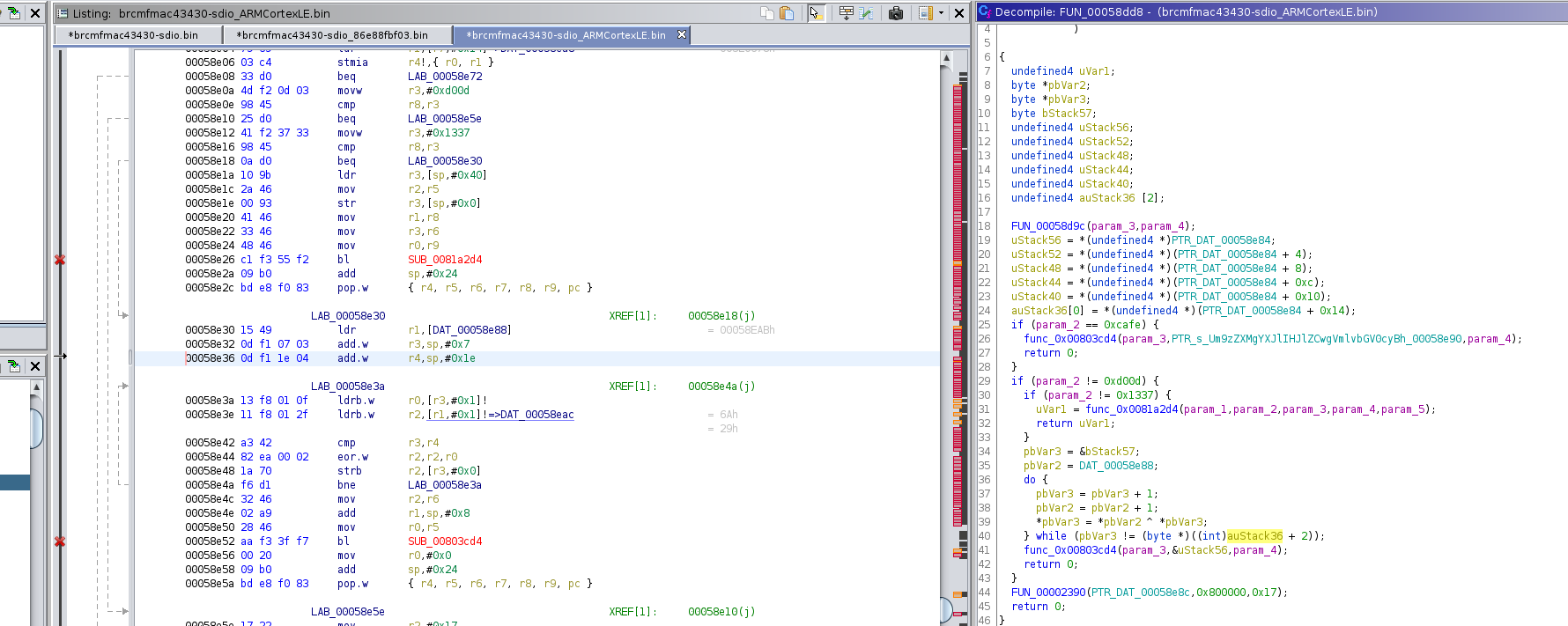The height and width of the screenshot is (626, 1568).
Task: Click XREF address 00058e18(j)
Action: click(721, 316)
